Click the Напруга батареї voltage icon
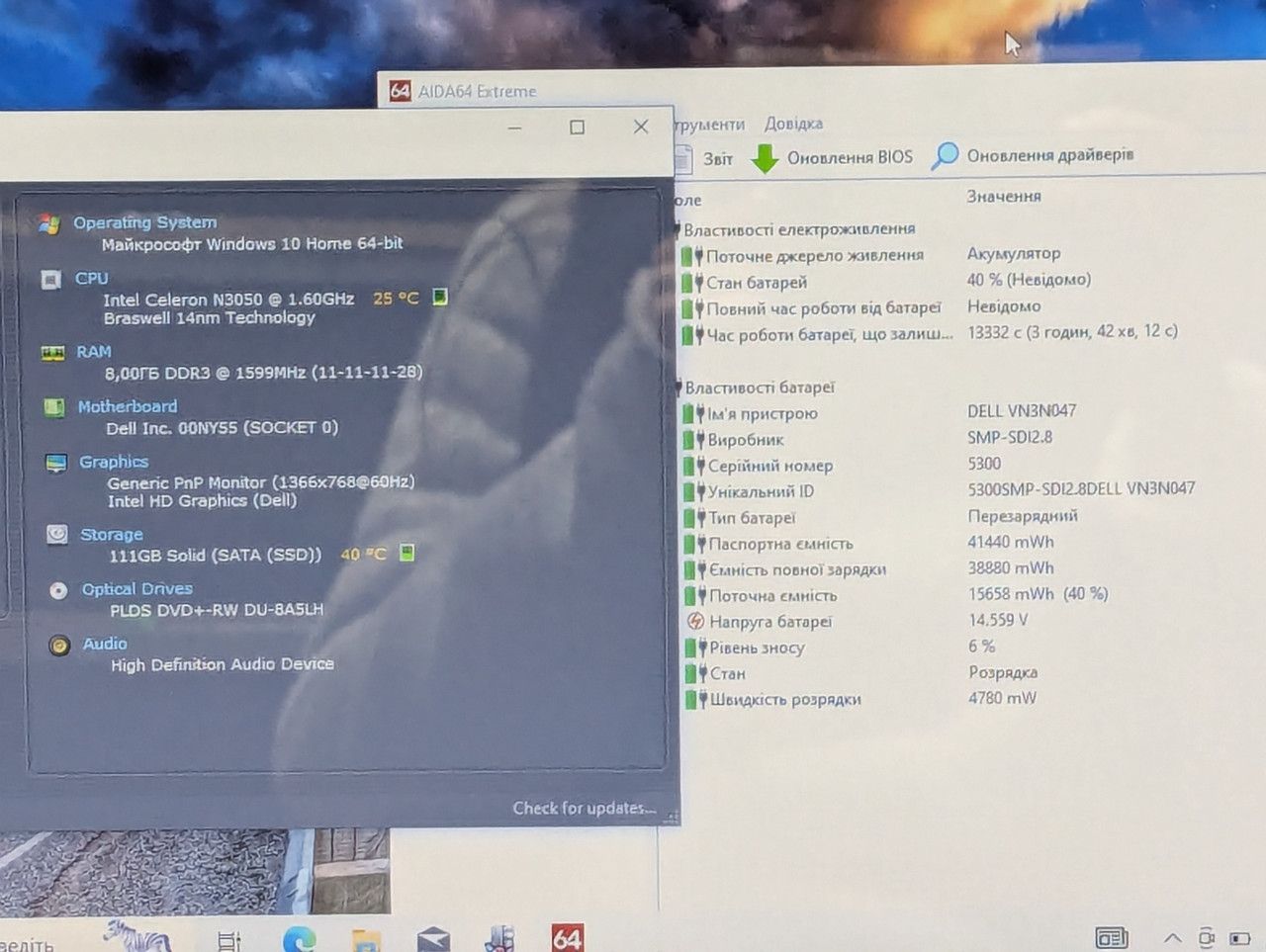 click(x=696, y=622)
